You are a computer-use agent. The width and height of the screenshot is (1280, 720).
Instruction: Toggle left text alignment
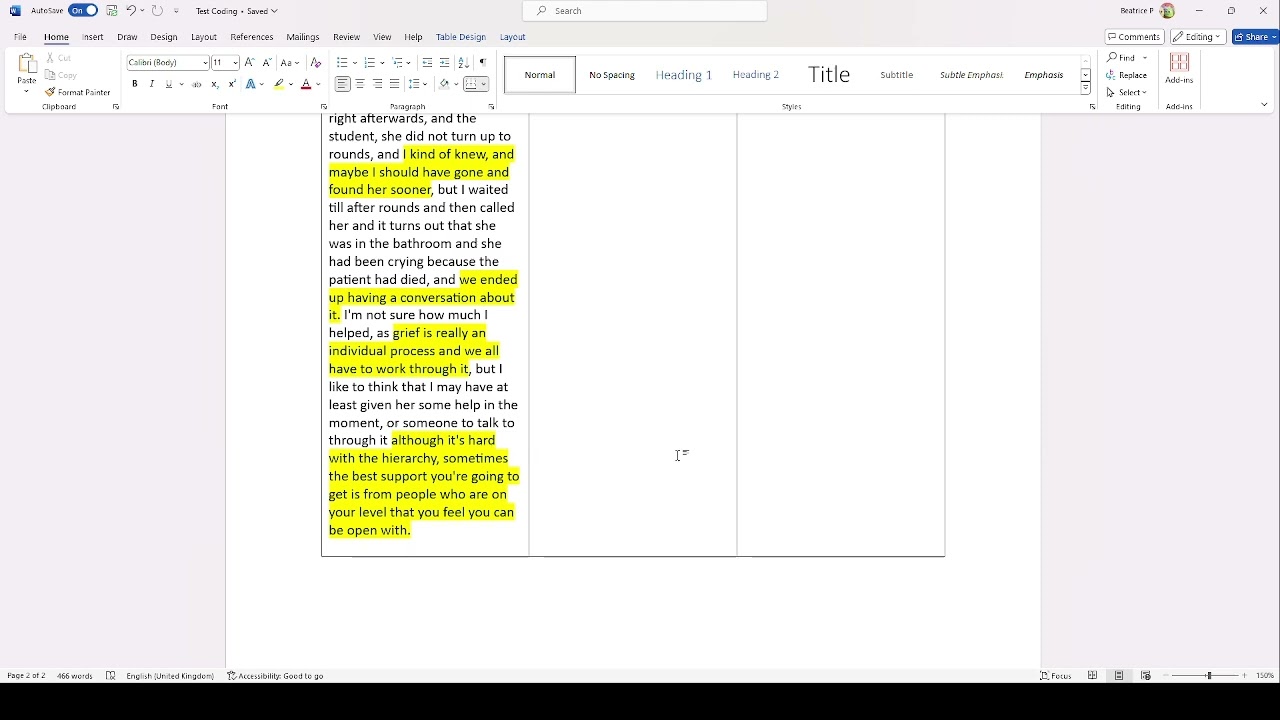342,85
